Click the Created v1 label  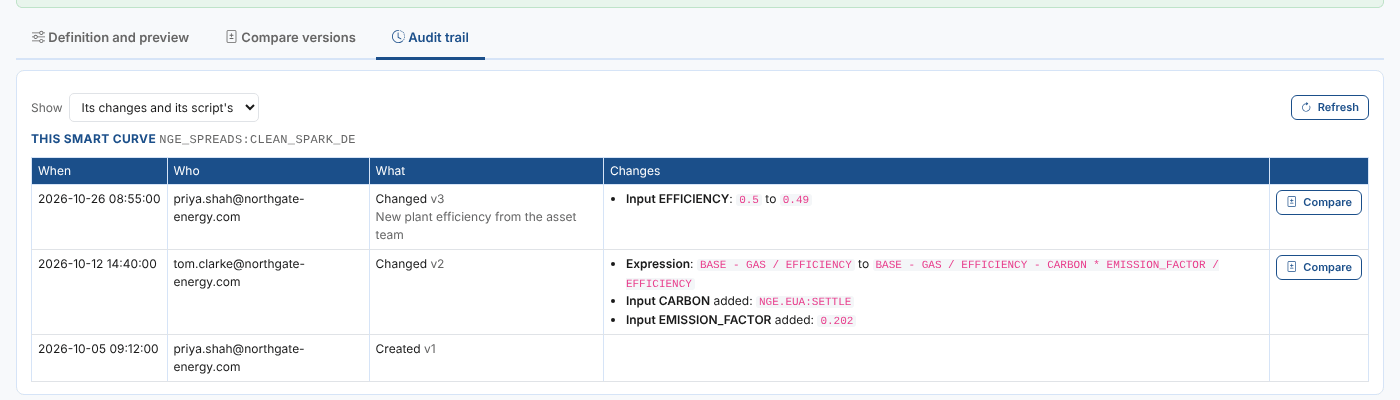point(406,350)
